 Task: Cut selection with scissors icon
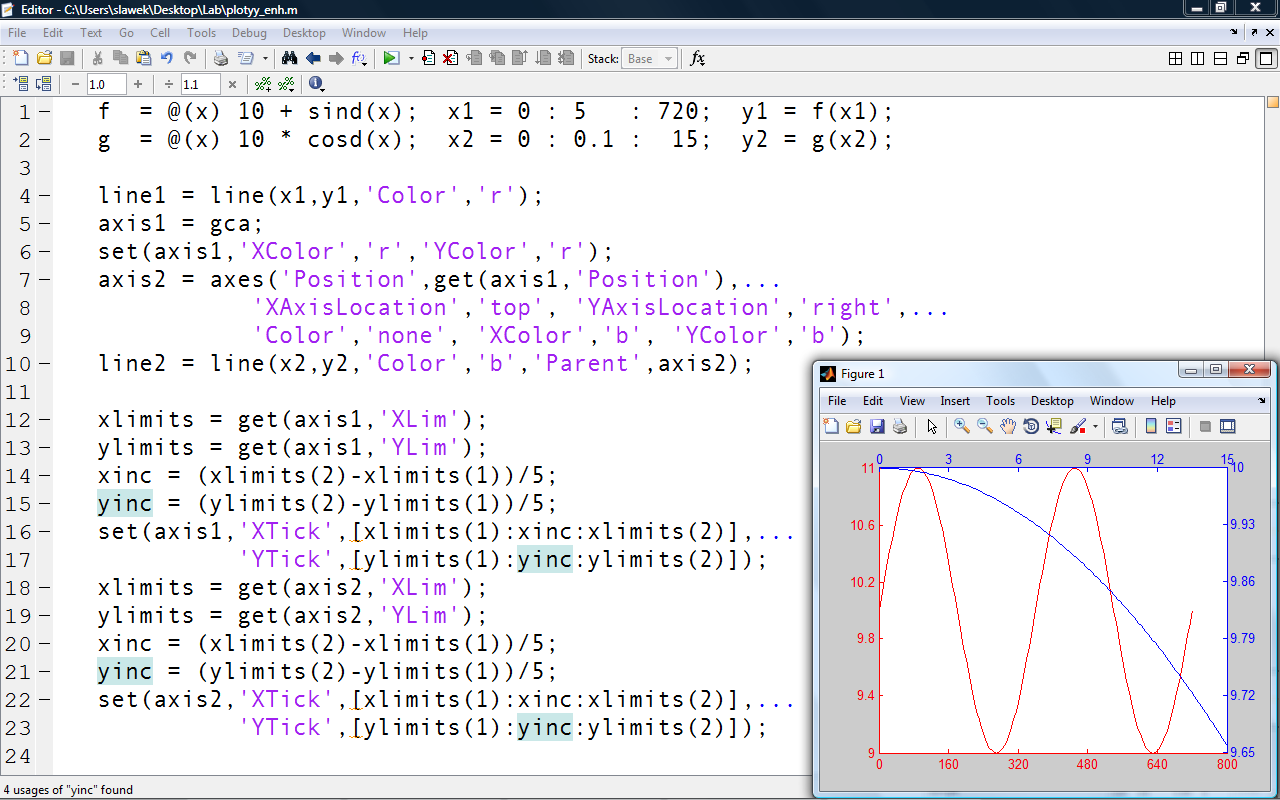click(x=97, y=58)
